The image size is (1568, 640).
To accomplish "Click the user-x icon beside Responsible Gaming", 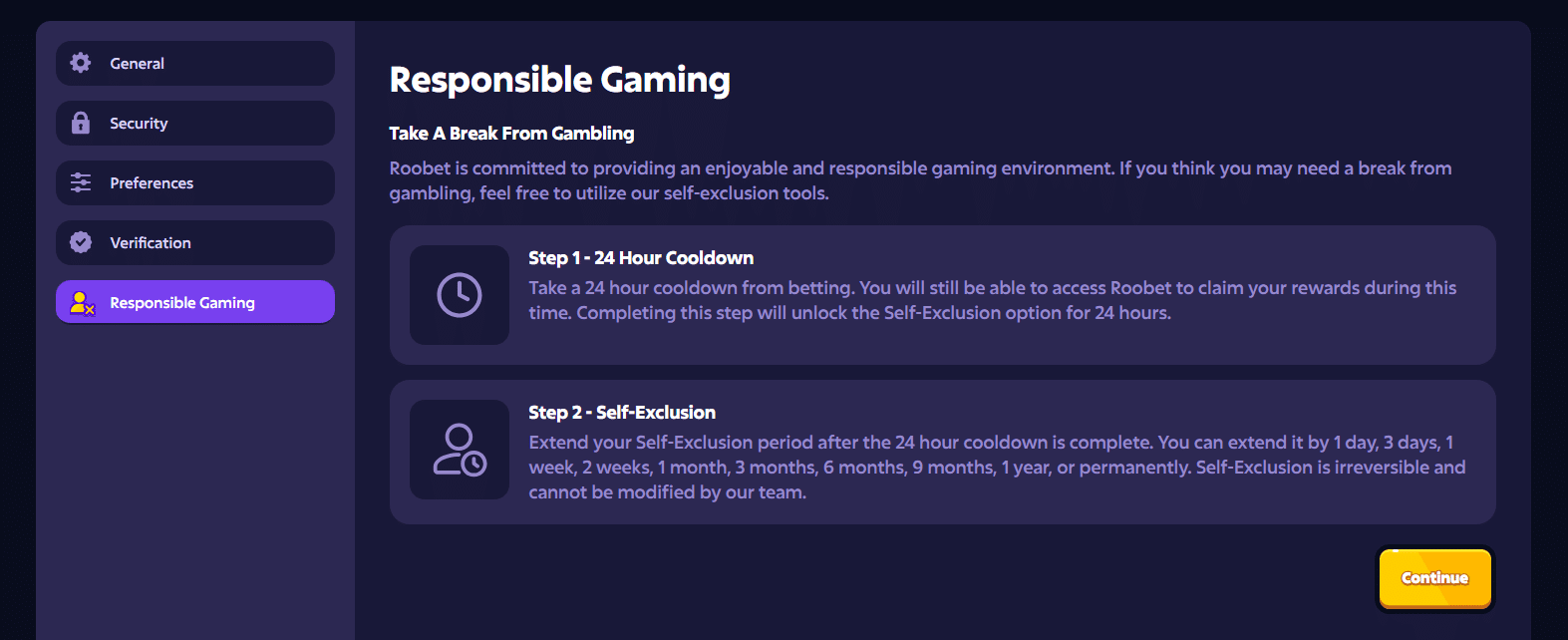I will (x=80, y=302).
